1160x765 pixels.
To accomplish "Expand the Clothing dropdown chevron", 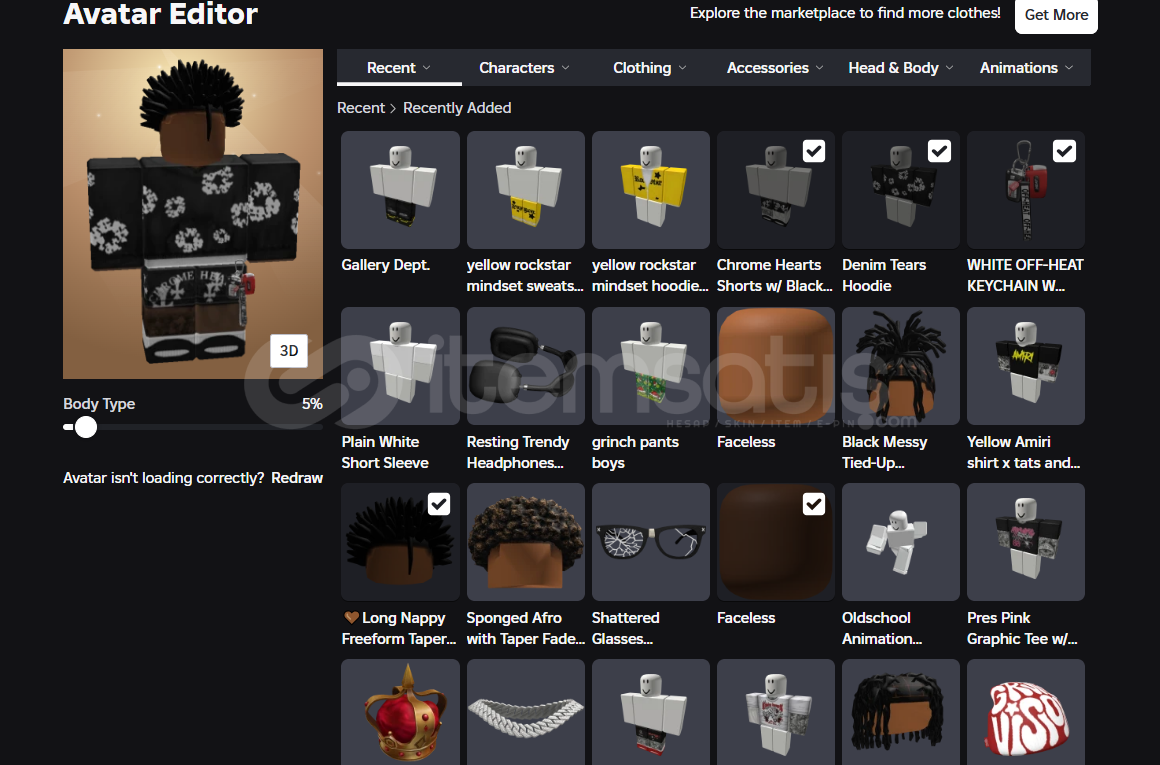I will [x=683, y=68].
